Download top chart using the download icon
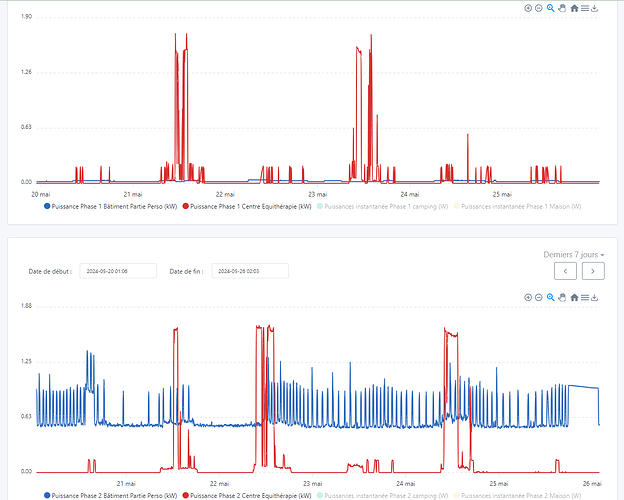 tap(596, 8)
